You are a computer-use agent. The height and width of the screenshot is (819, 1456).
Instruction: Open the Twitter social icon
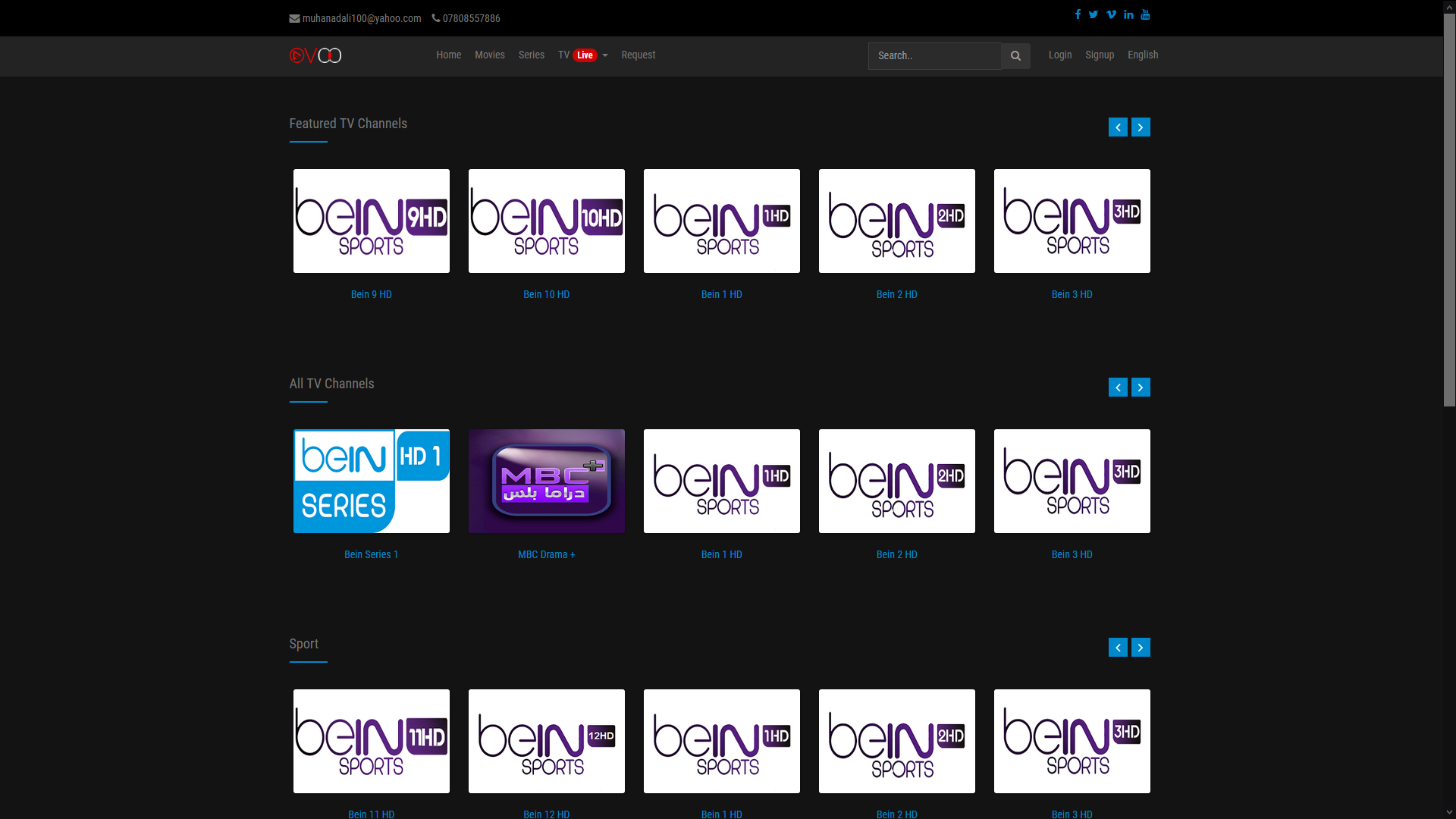tap(1094, 14)
